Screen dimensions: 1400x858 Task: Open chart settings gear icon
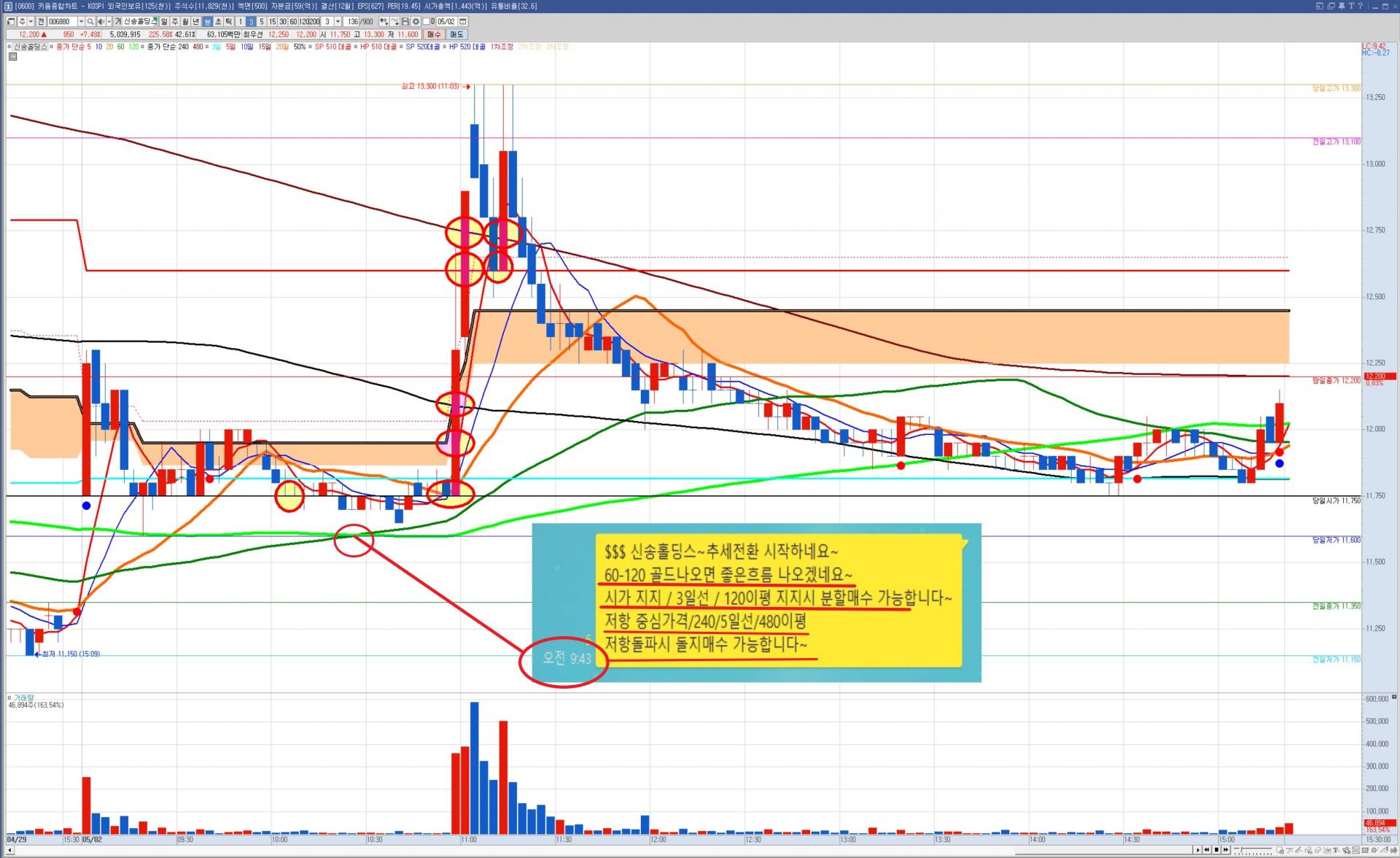416,21
